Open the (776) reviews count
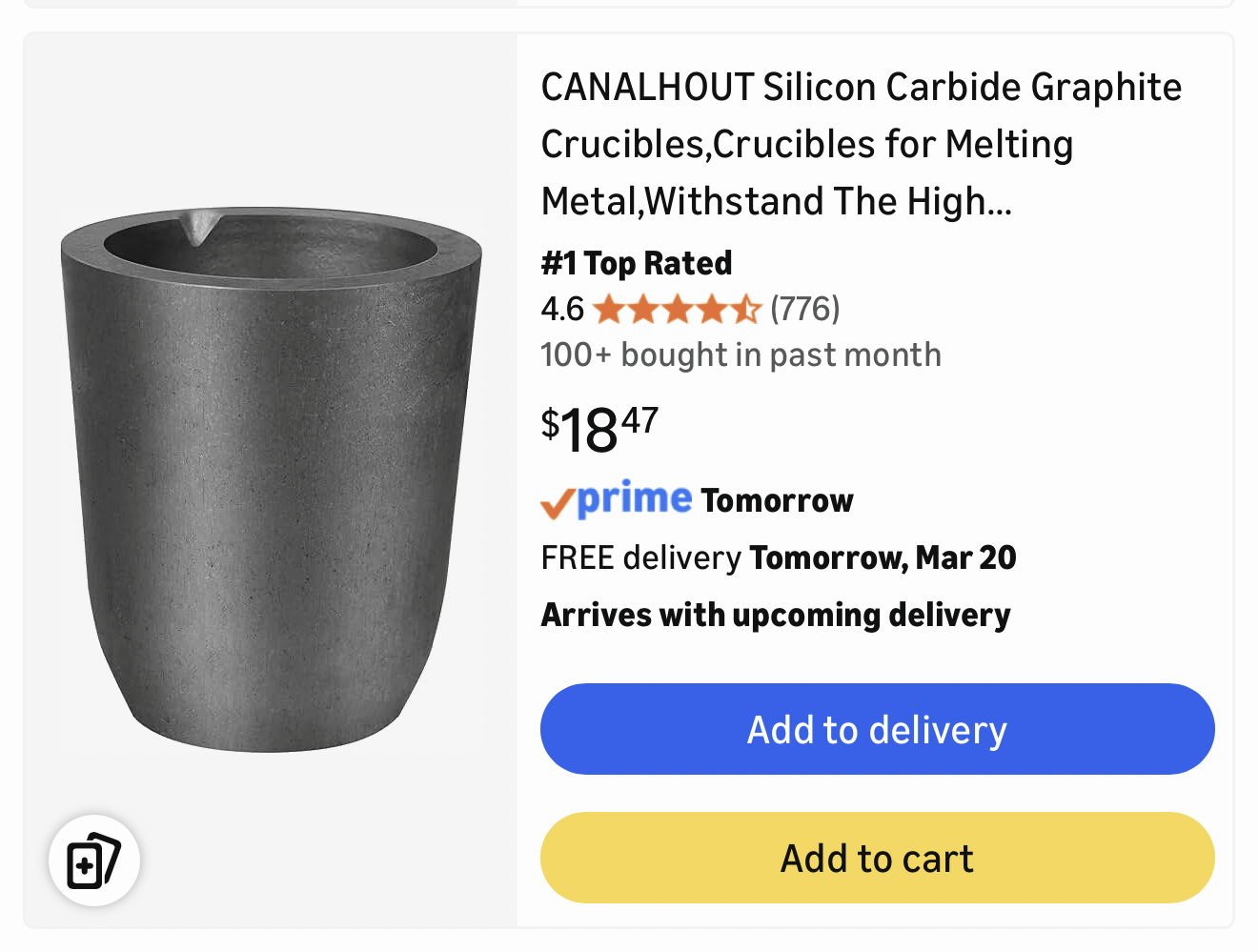This screenshot has width=1258, height=952. pos(805,309)
